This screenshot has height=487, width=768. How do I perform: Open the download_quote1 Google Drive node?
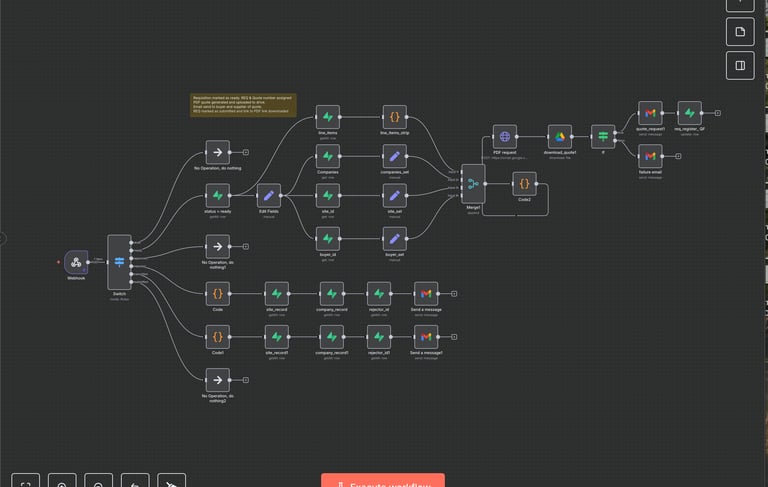point(559,137)
